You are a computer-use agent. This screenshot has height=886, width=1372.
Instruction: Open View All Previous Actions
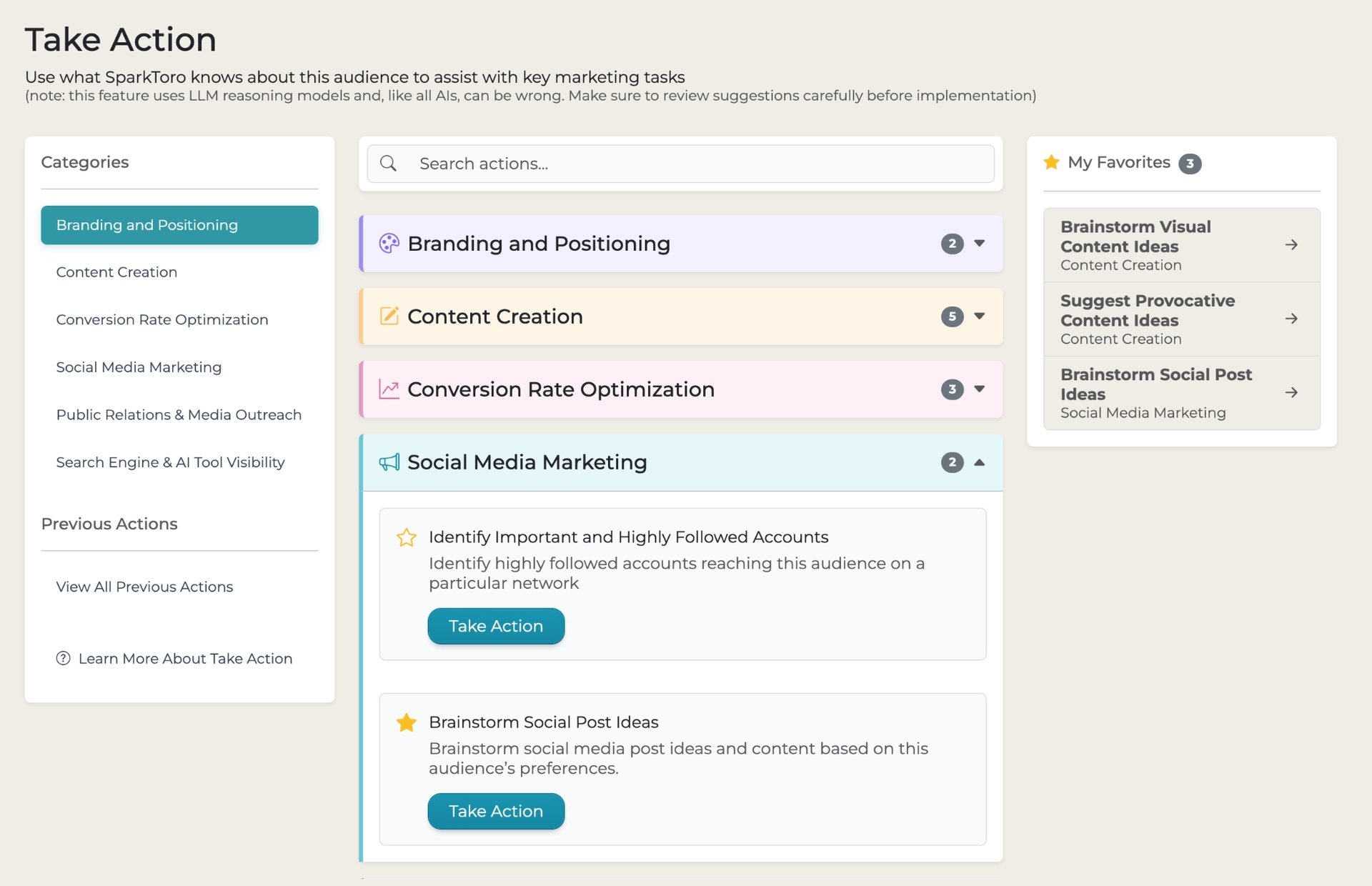click(x=144, y=587)
